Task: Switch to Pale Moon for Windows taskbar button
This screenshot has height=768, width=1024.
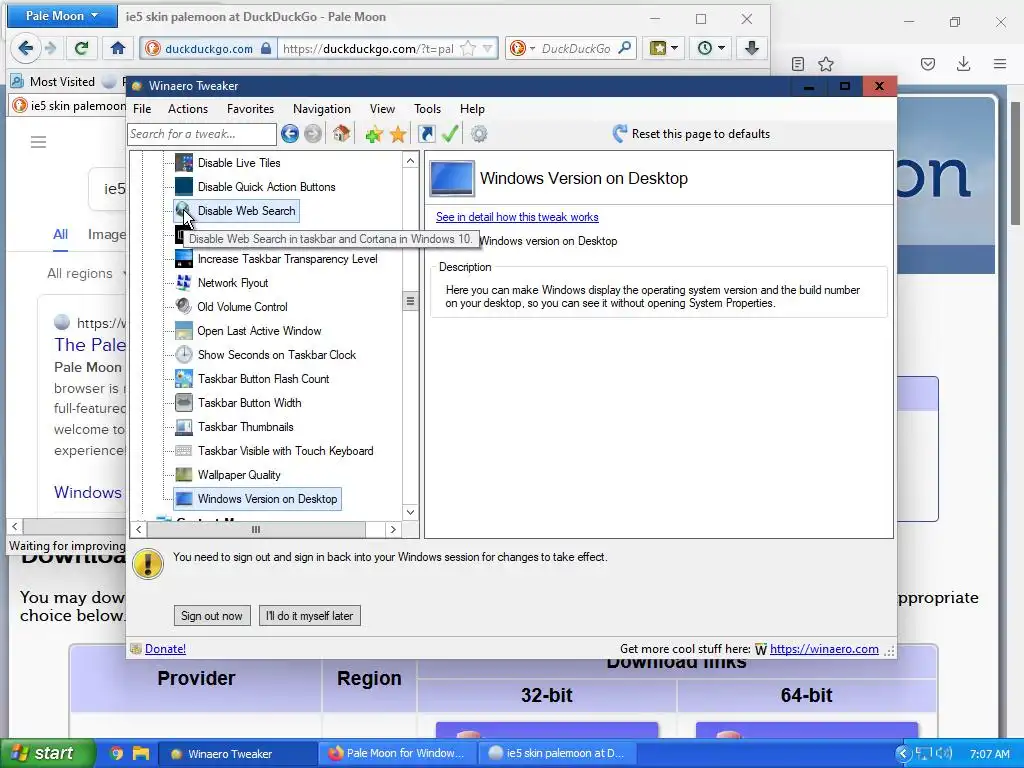Action: 396,753
